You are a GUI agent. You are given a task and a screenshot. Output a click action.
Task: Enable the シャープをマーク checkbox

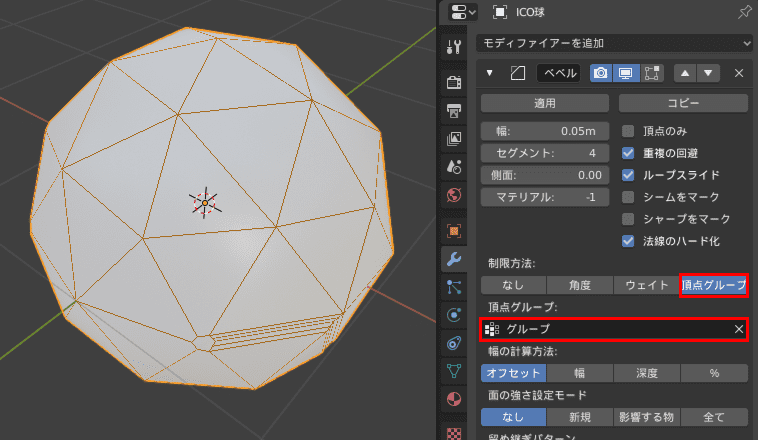click(628, 219)
